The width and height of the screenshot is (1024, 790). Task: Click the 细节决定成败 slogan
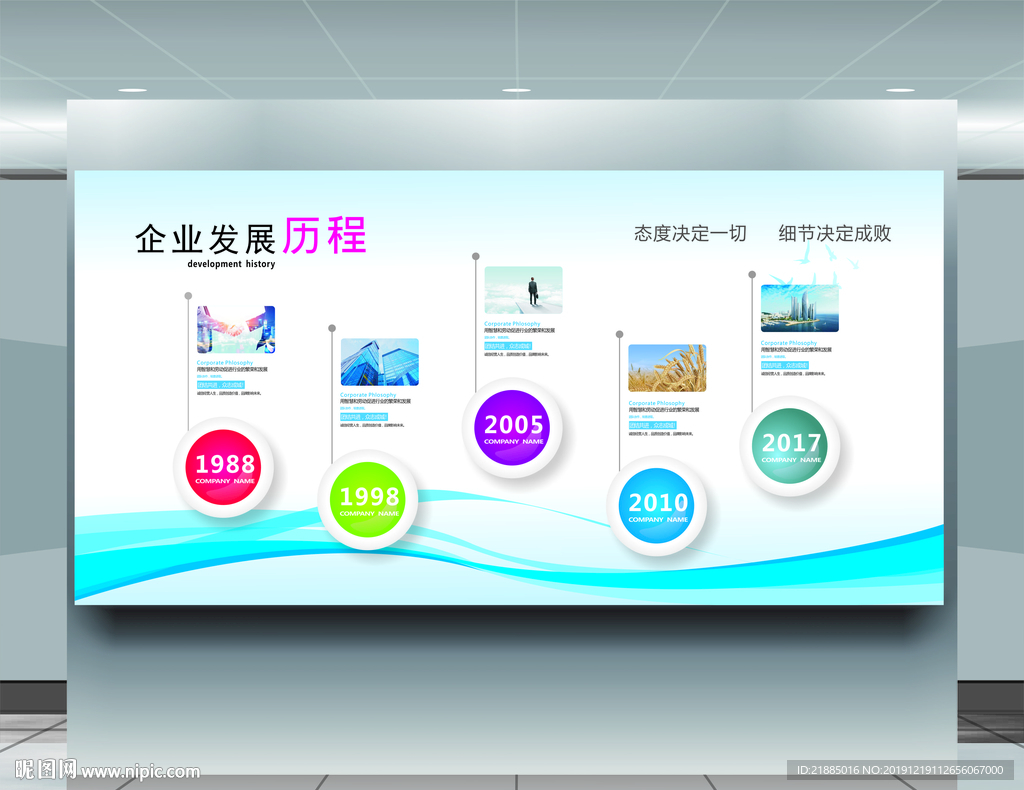coord(835,233)
